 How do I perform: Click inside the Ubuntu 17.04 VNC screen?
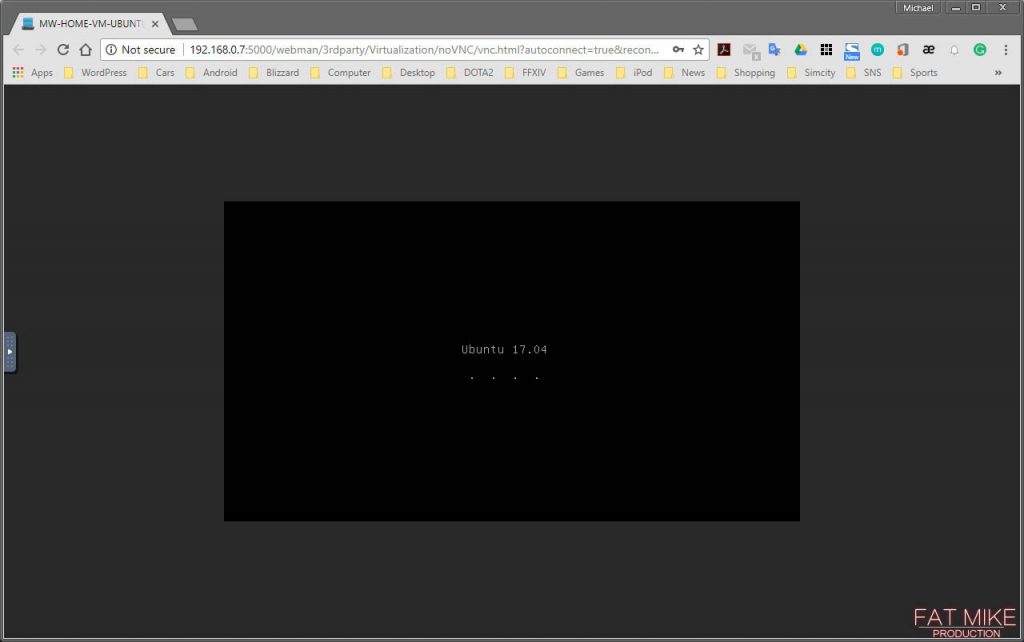pyautogui.click(x=511, y=361)
